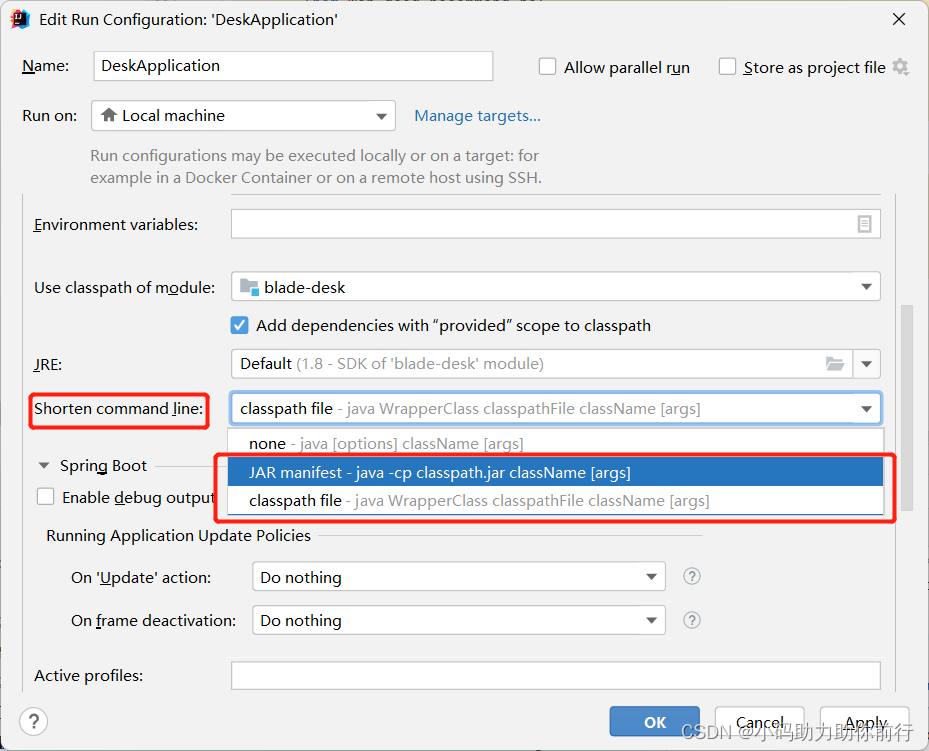Toggle Store as project file checkbox
Screen dimensions: 929x751
(727, 66)
